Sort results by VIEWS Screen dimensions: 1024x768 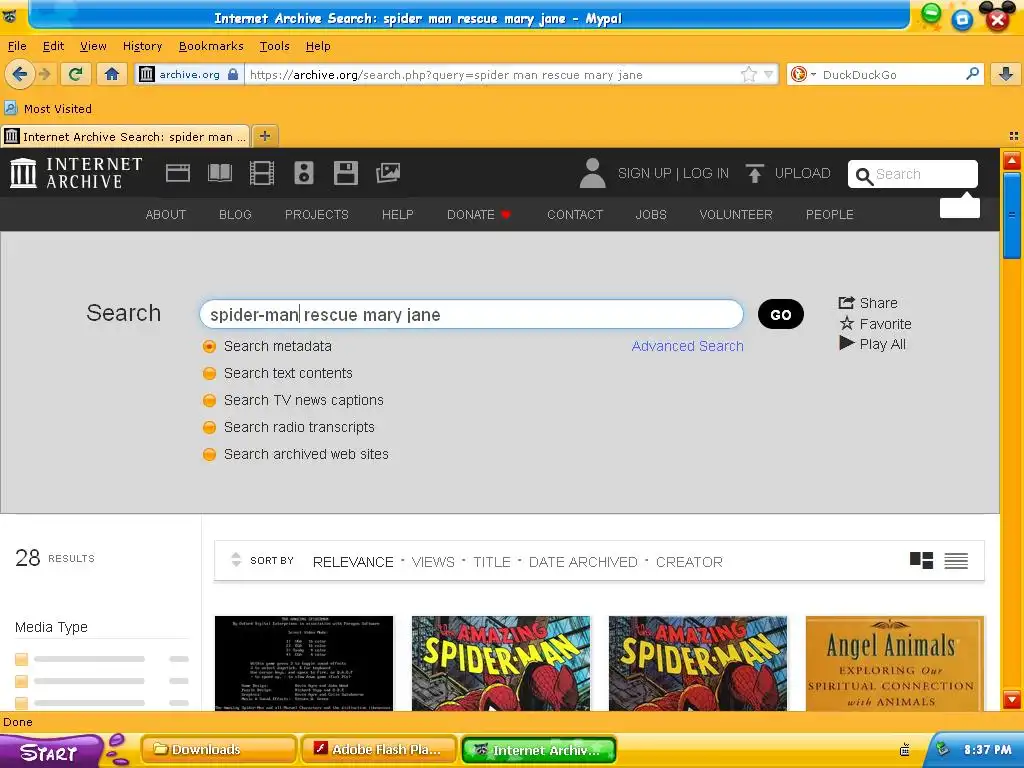click(x=433, y=562)
